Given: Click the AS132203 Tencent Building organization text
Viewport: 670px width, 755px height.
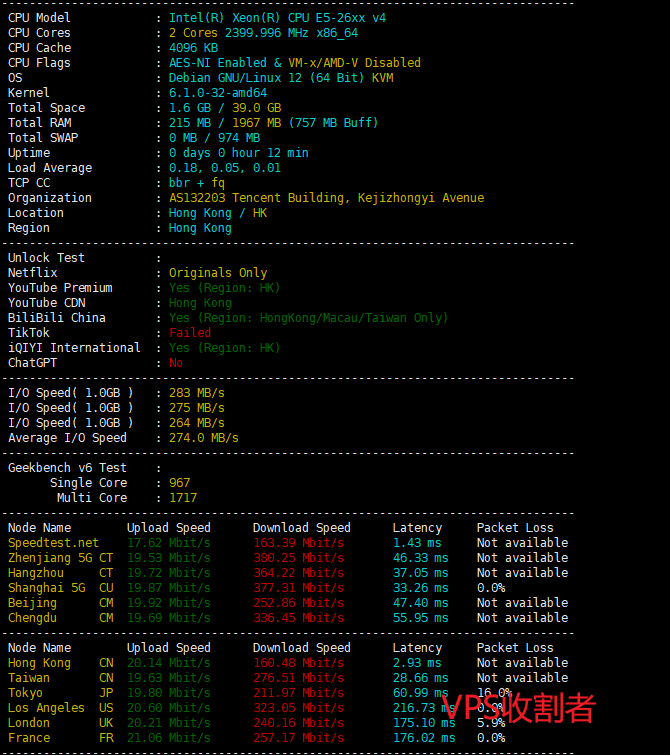Looking at the screenshot, I should (326, 198).
